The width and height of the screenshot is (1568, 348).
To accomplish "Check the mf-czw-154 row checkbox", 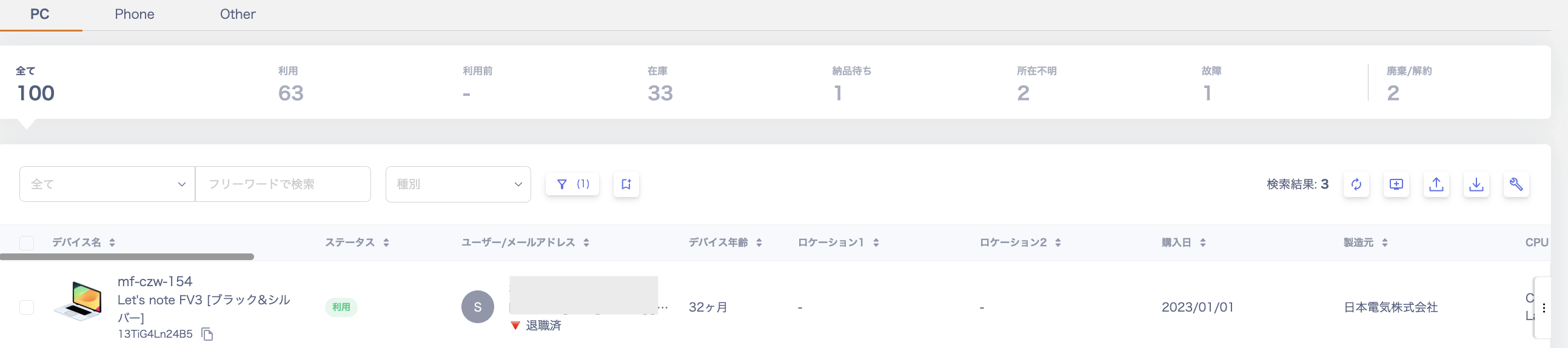I will click(x=27, y=307).
